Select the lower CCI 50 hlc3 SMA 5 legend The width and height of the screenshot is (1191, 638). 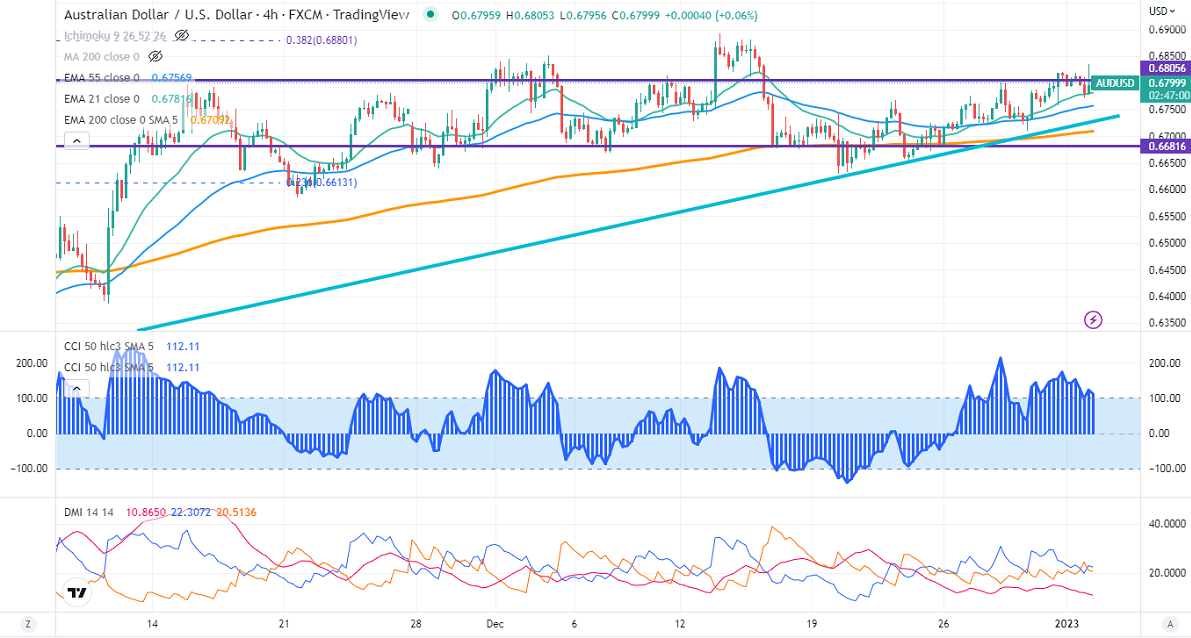coord(109,368)
